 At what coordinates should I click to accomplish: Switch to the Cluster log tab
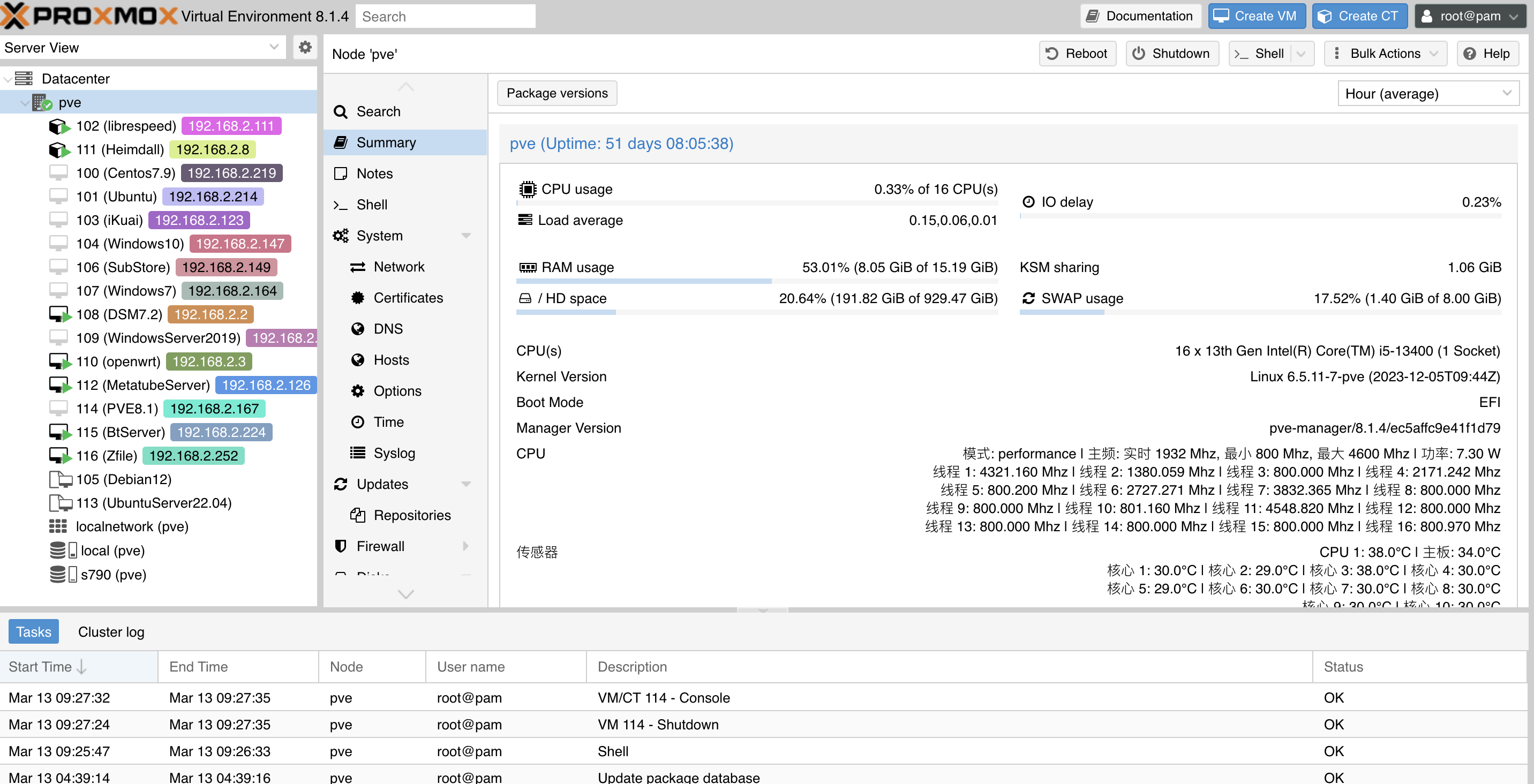pyautogui.click(x=111, y=631)
